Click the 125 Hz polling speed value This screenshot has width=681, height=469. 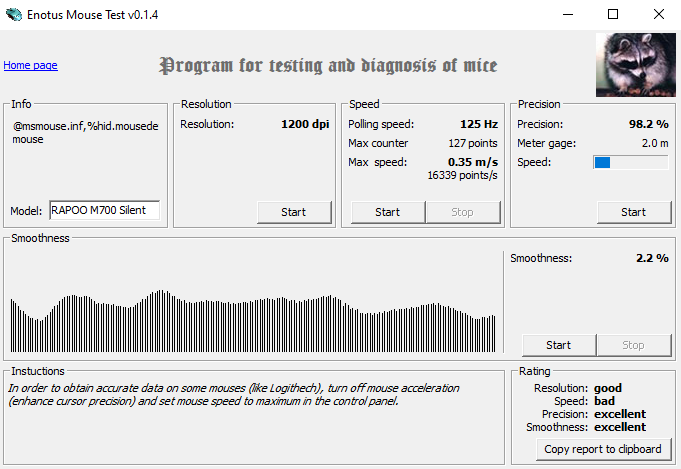(479, 124)
